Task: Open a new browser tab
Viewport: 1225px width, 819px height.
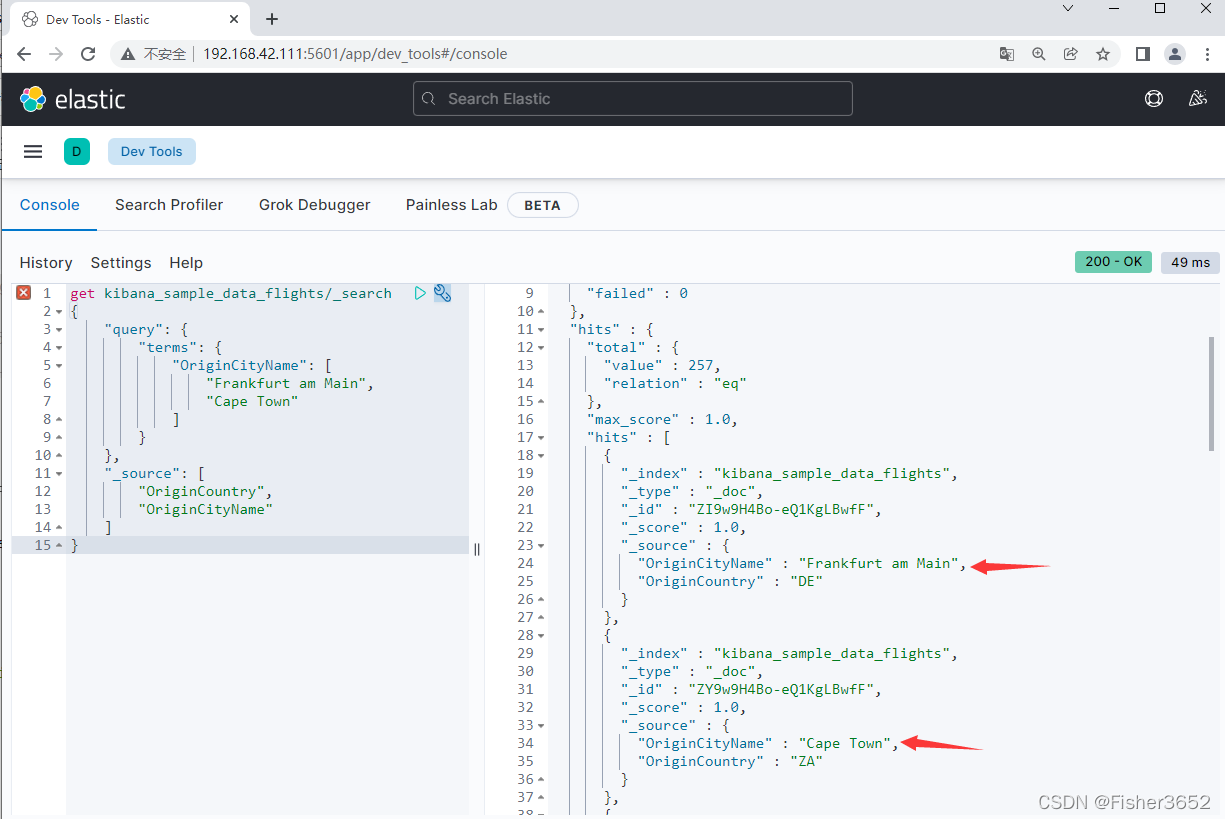Action: point(272,19)
